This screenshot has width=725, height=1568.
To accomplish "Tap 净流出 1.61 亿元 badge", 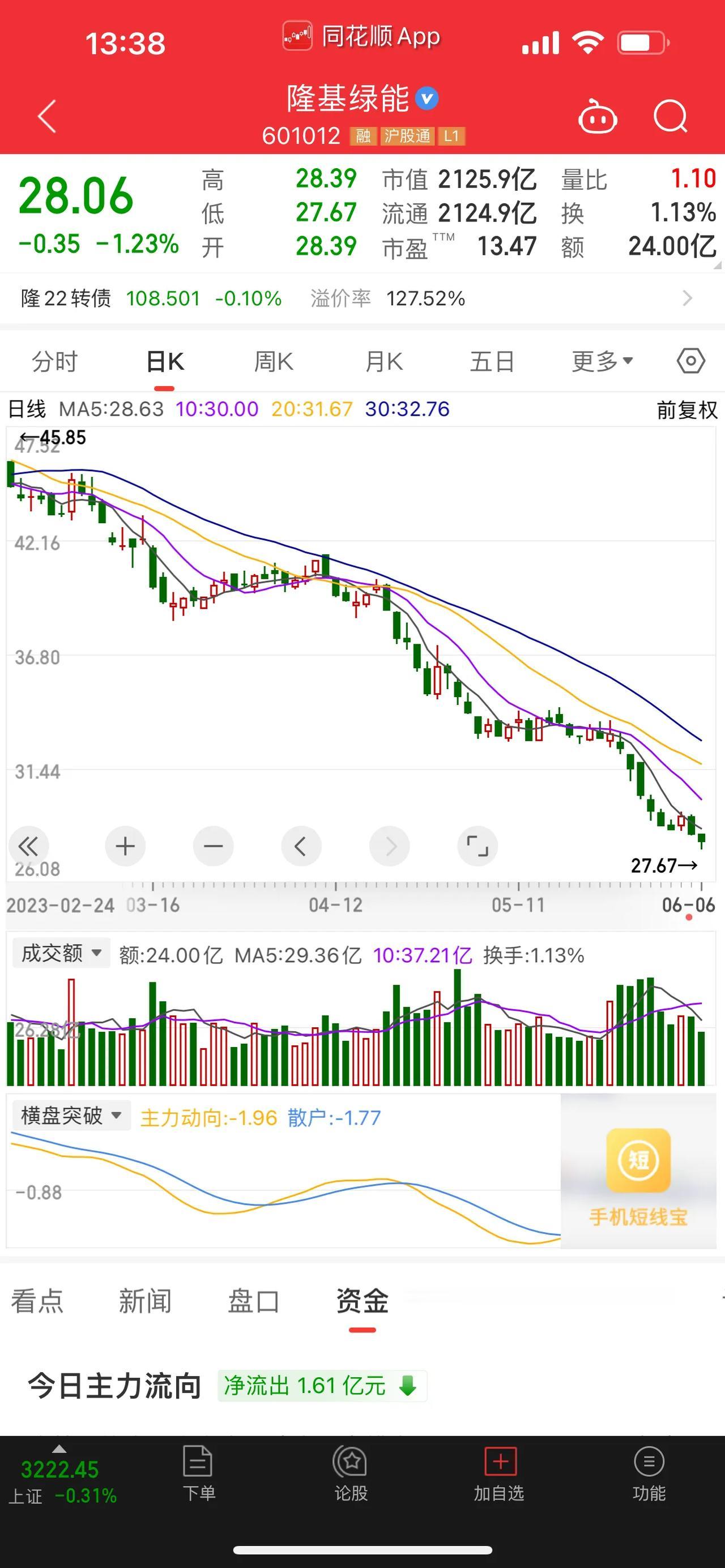I will 322,1386.
